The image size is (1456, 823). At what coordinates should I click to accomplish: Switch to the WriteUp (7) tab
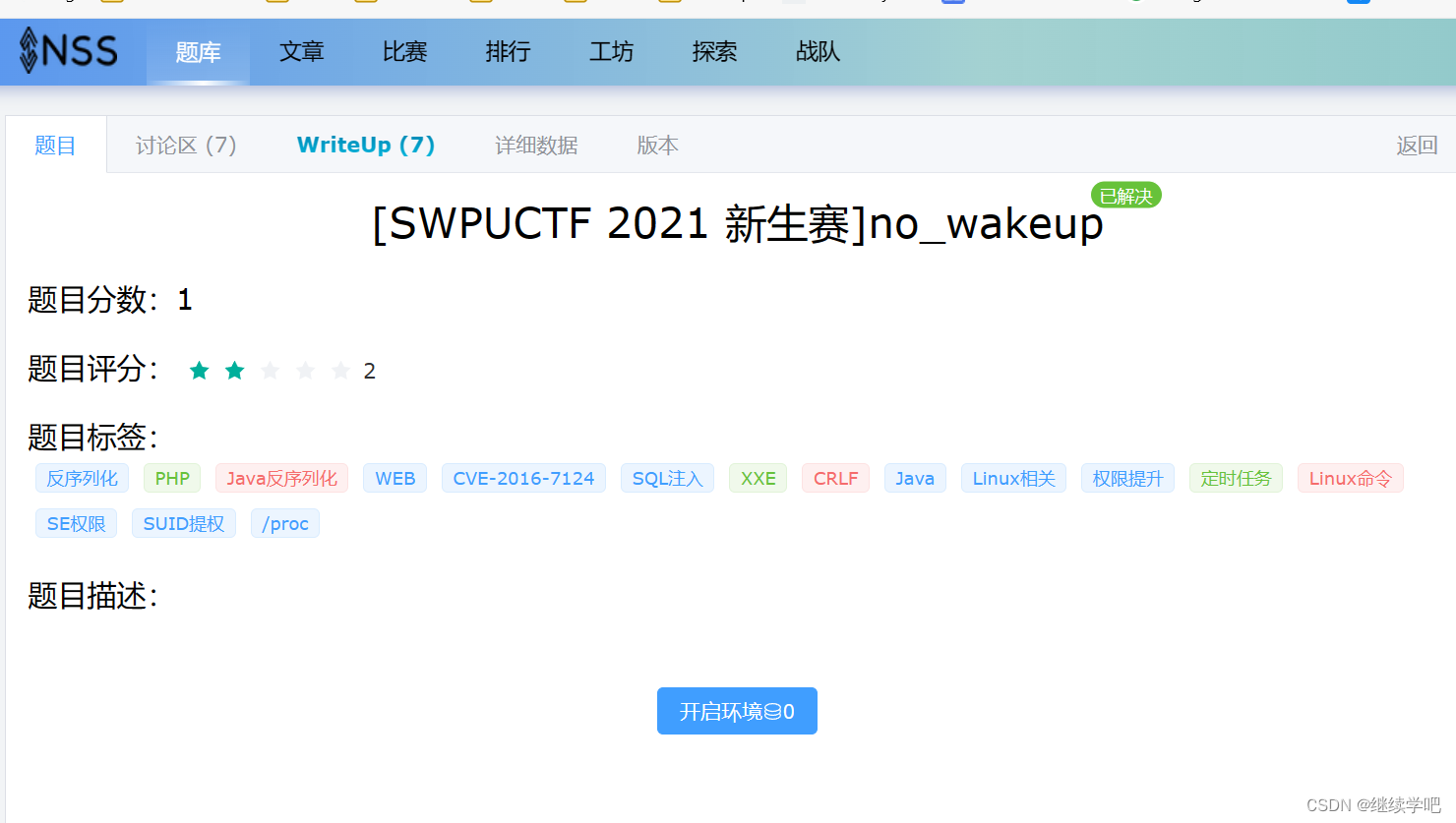coord(366,146)
